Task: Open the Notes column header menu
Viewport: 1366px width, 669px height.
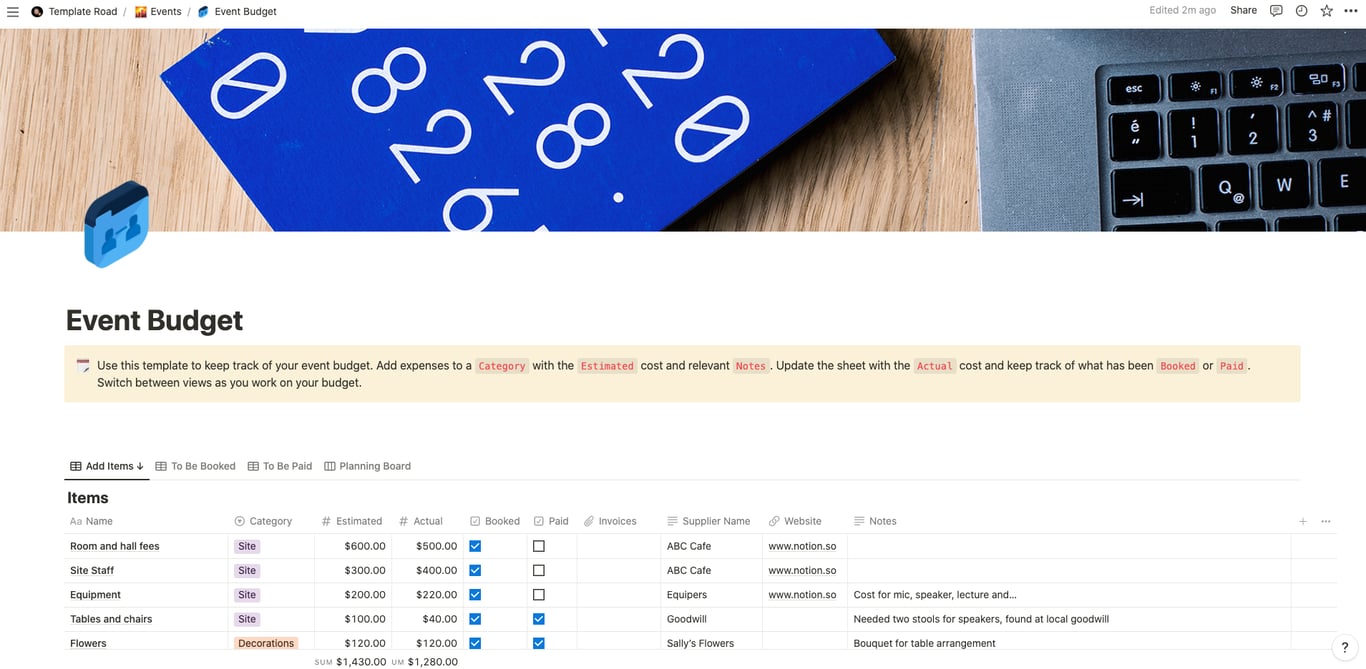Action: click(x=875, y=521)
